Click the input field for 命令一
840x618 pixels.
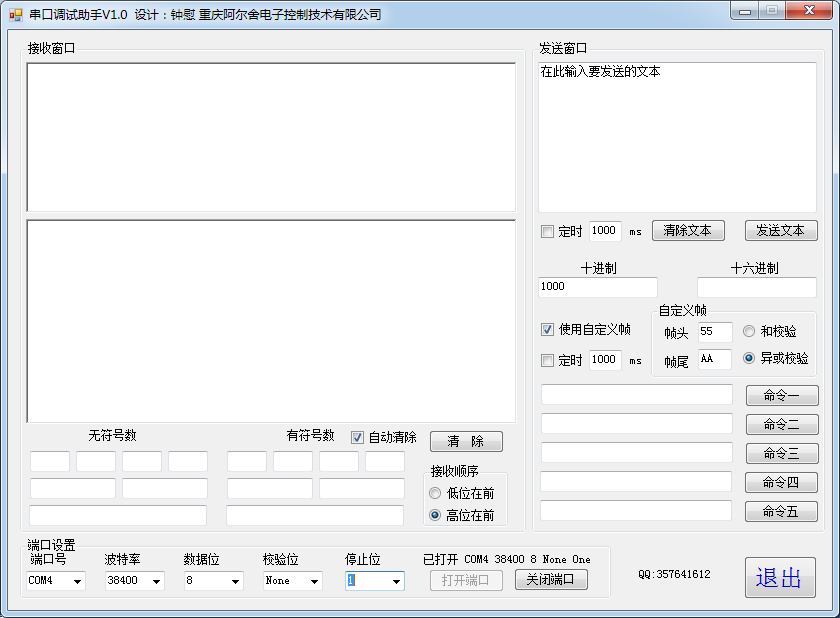pos(636,395)
